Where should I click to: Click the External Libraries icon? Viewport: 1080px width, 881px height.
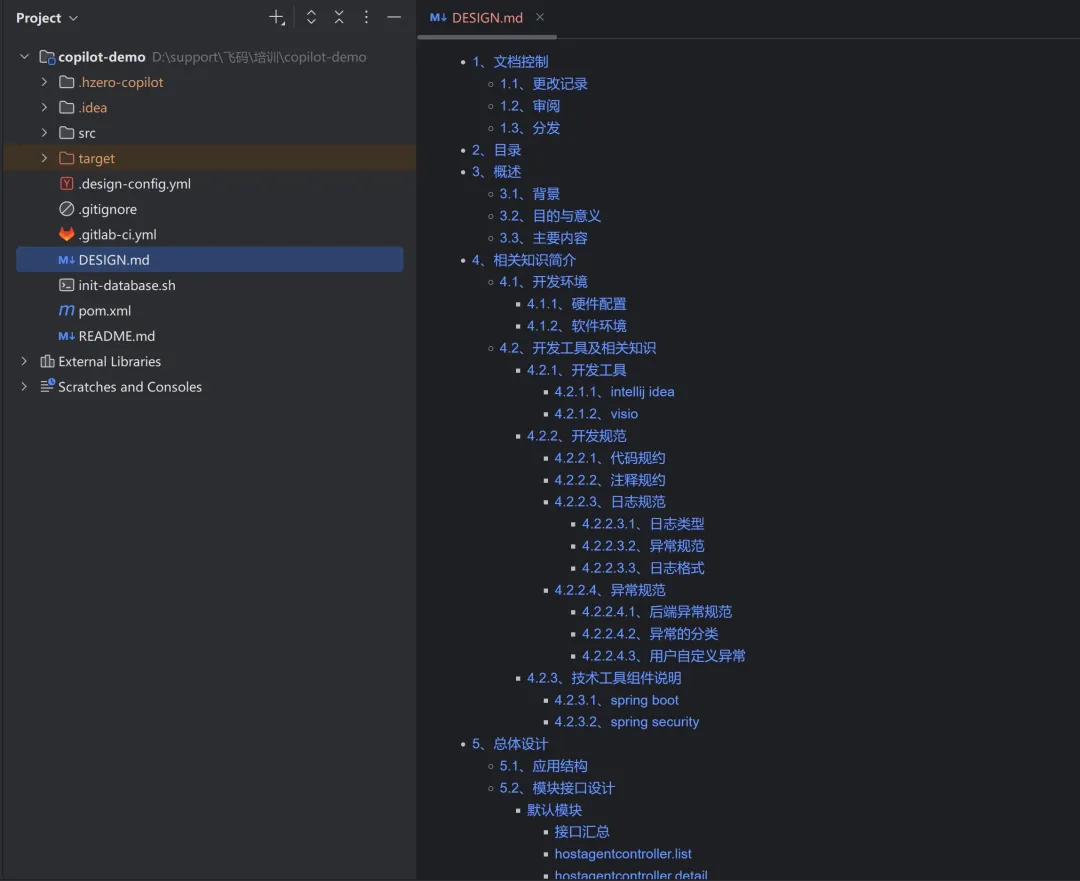point(48,361)
